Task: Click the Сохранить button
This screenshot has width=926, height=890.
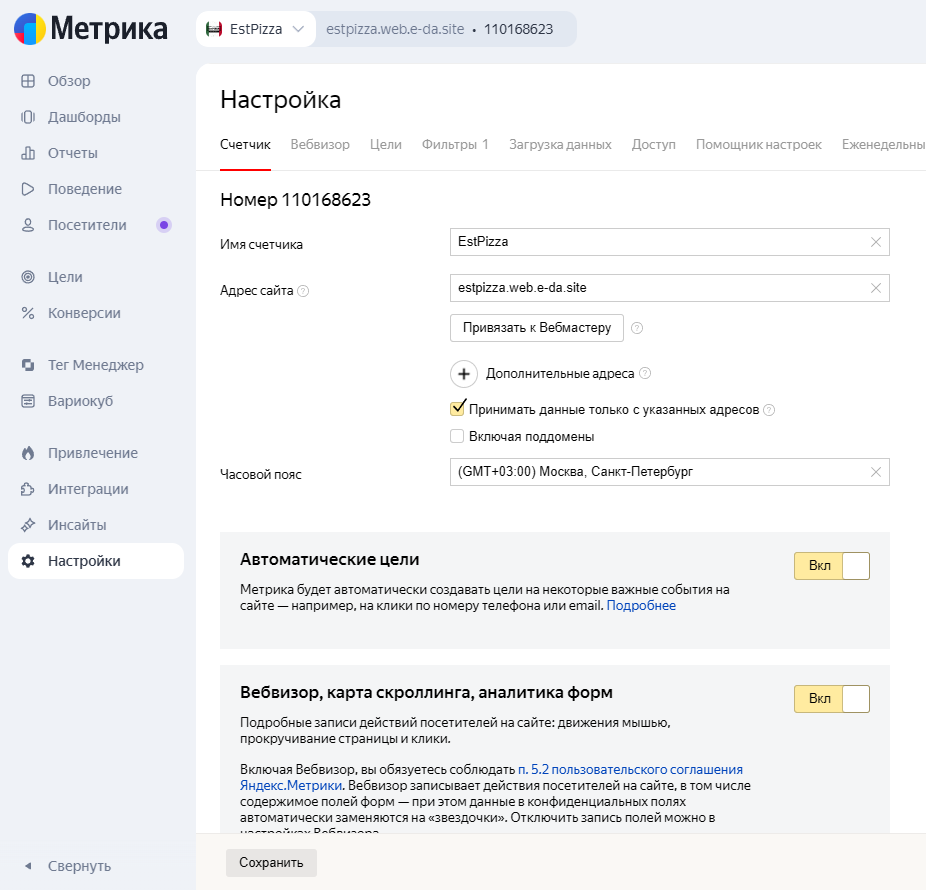Action: coord(271,863)
